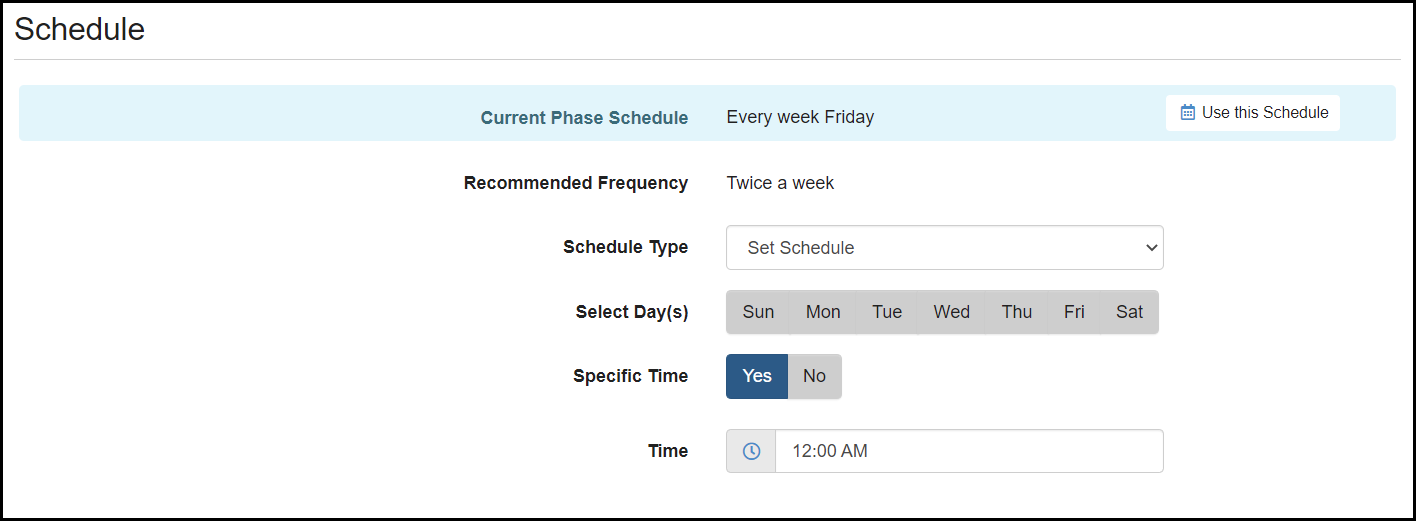Click the Time field showing 12:00 AM
1416x521 pixels.
968,451
